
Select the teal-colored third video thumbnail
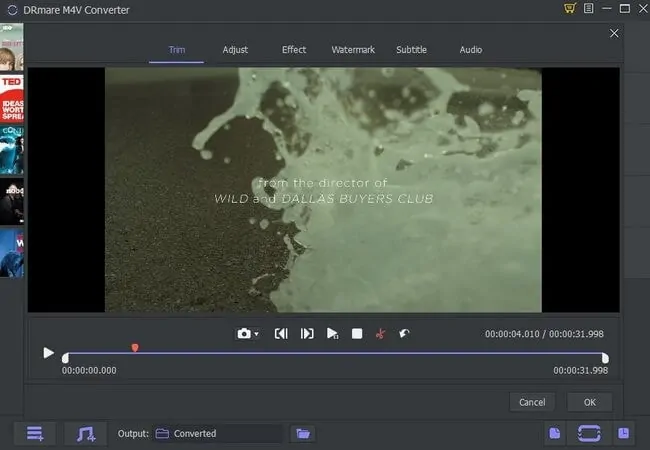(x=12, y=150)
